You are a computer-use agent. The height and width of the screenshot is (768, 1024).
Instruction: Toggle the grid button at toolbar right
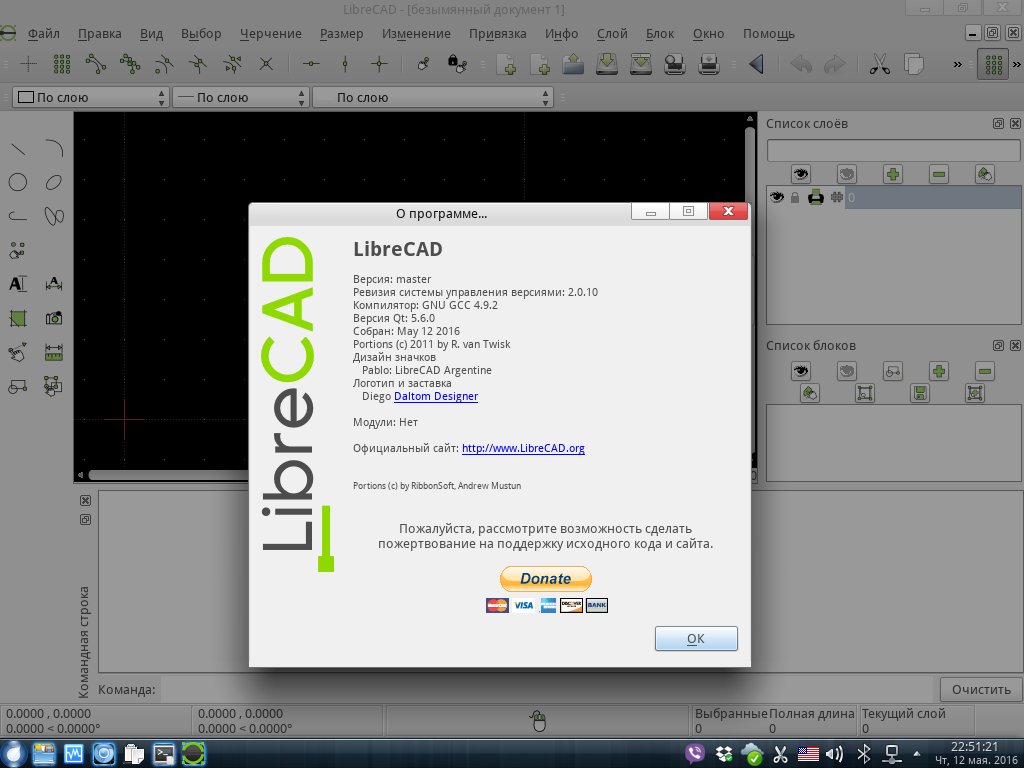[993, 64]
